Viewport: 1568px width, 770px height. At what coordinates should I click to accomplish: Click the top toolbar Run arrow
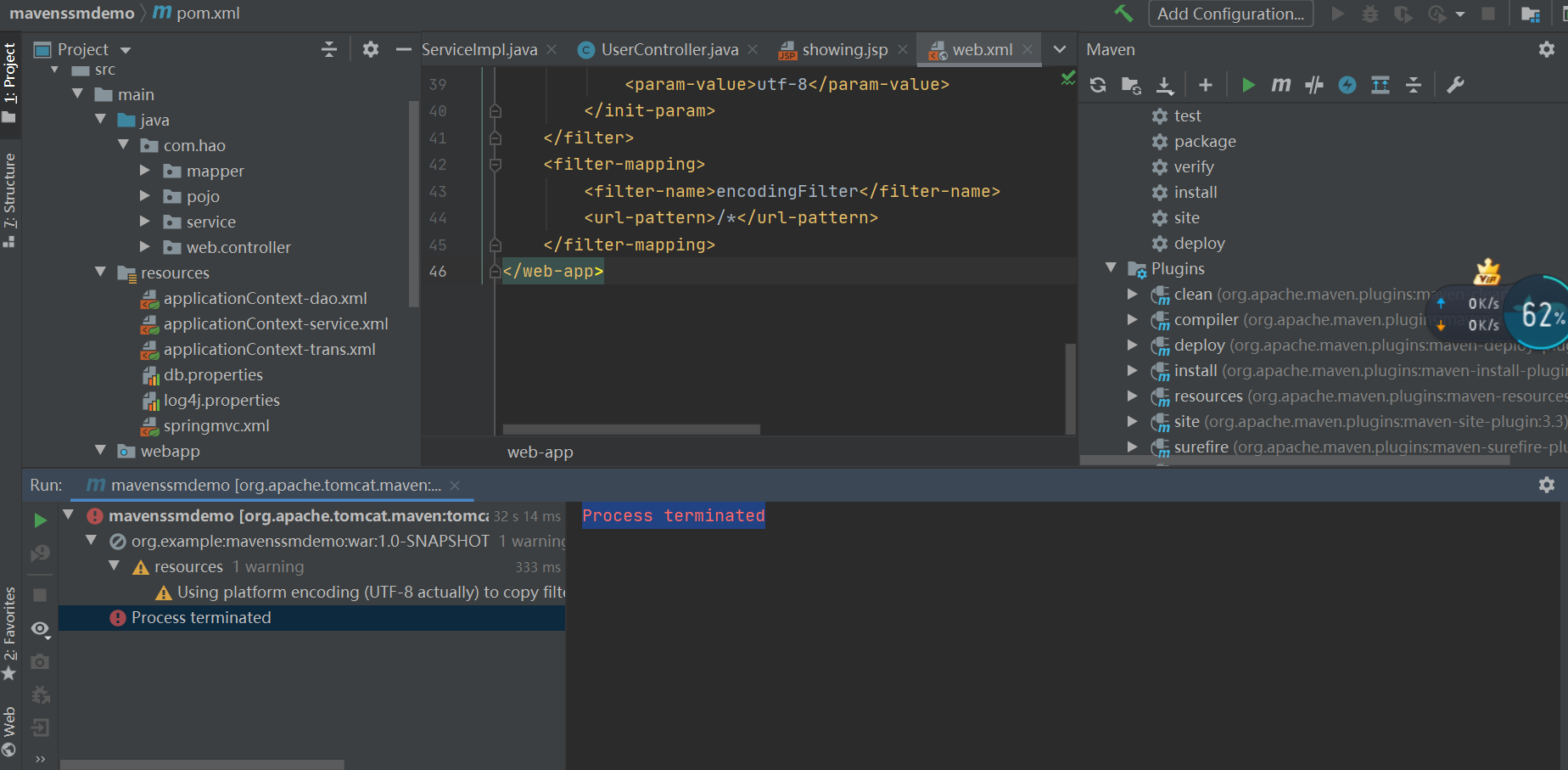pyautogui.click(x=1337, y=14)
